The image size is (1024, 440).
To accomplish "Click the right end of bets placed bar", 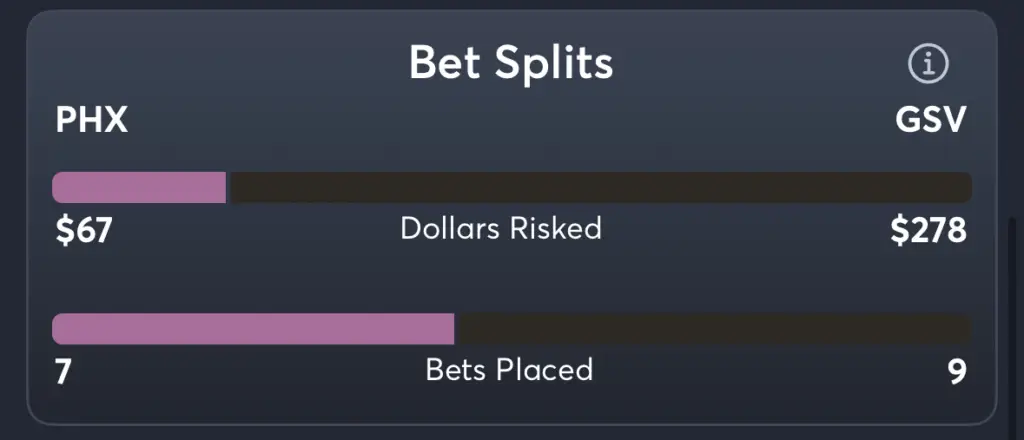I will tap(967, 329).
